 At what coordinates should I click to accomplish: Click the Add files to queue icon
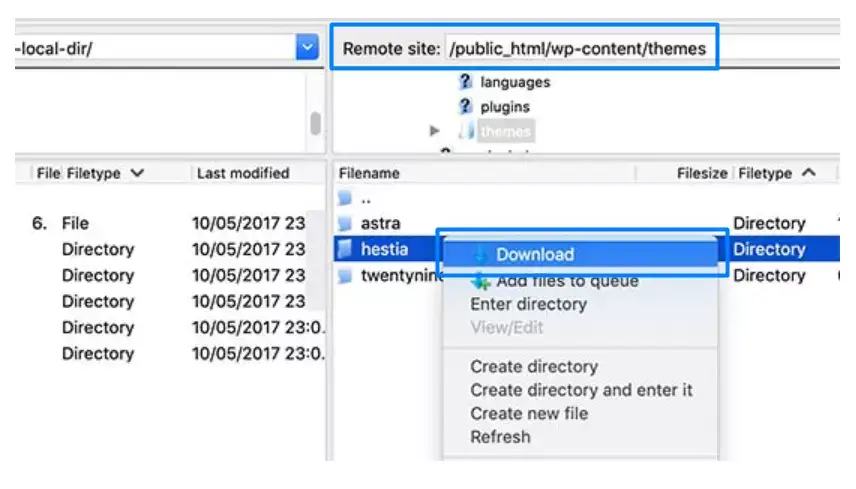point(480,281)
